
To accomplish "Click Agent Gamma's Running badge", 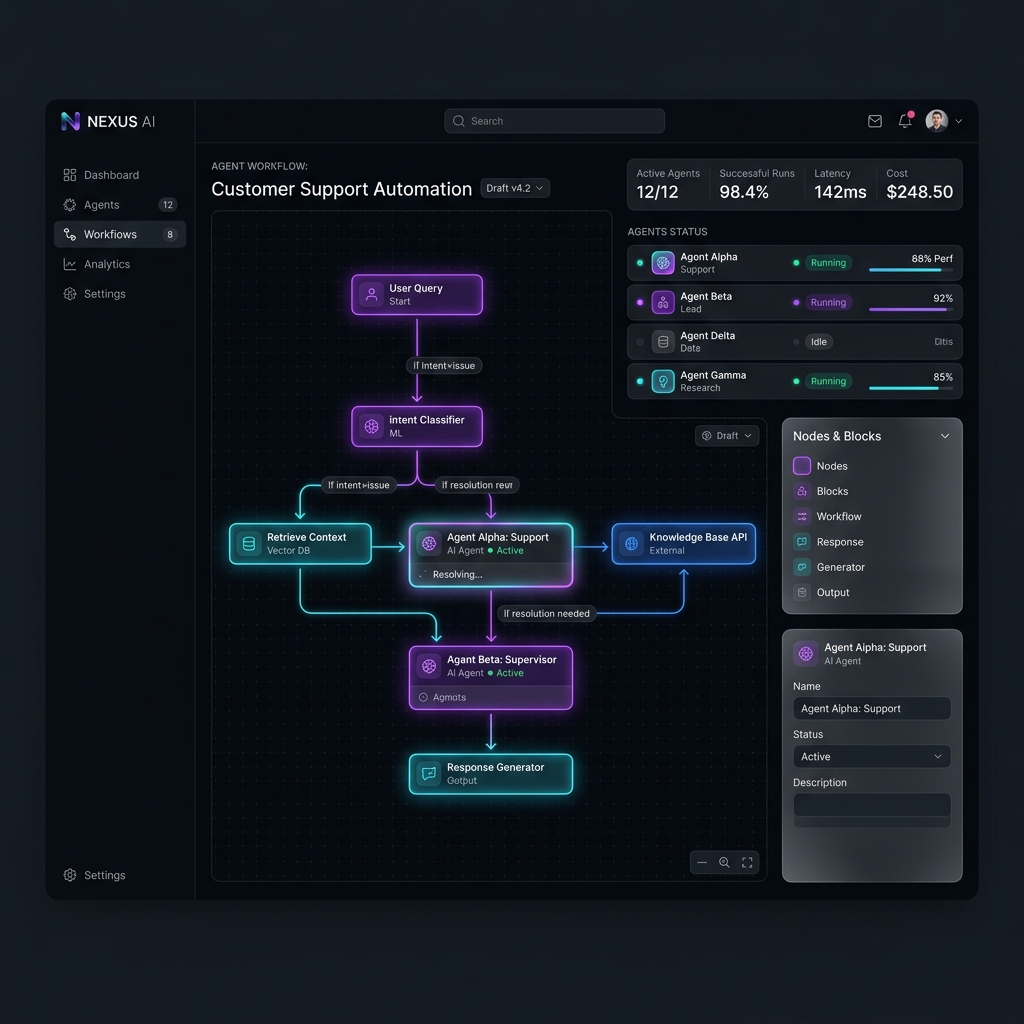I will tap(828, 381).
